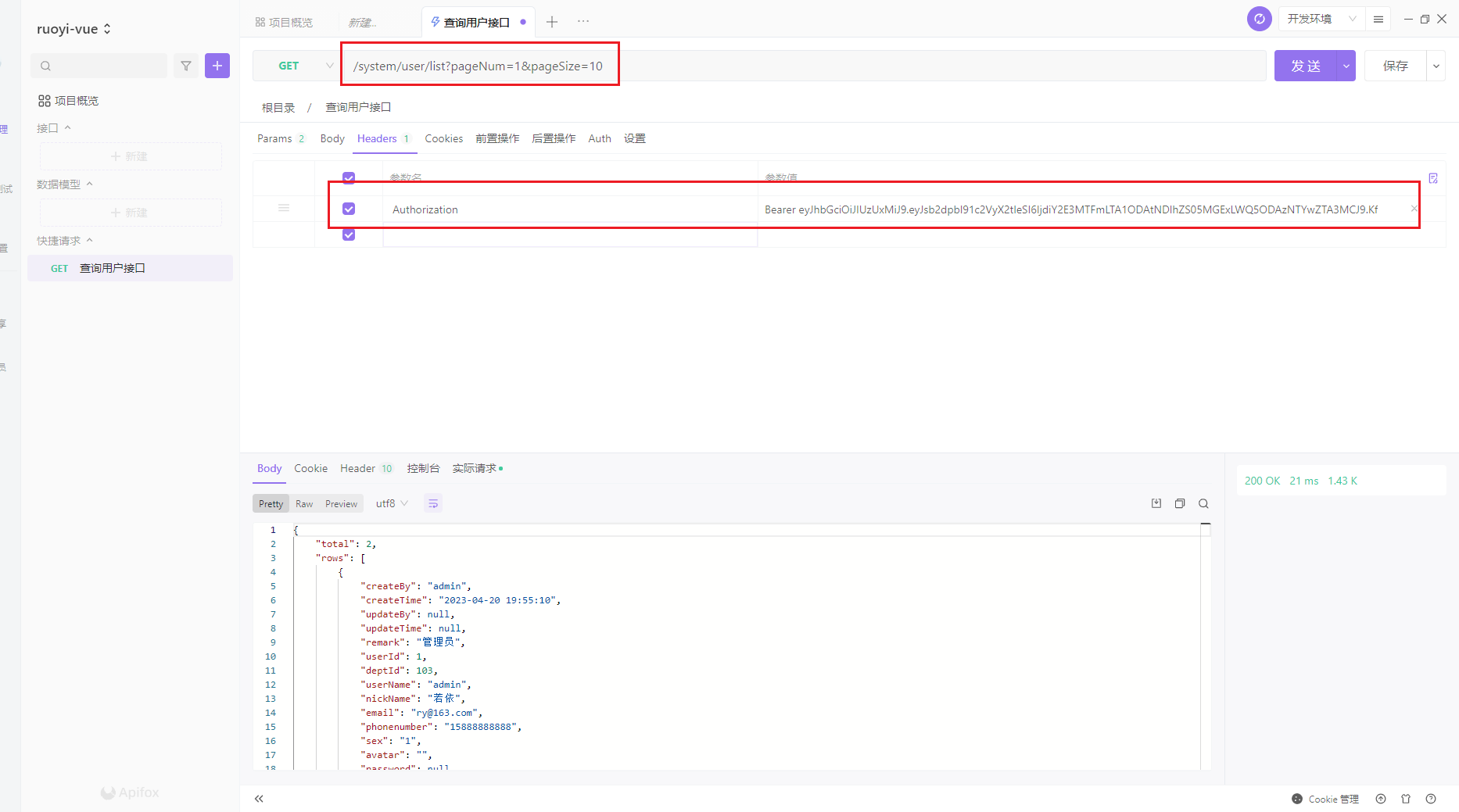Viewport: 1459px width, 812px height.
Task: Collapse the 快捷请求 section
Action: [65, 241]
